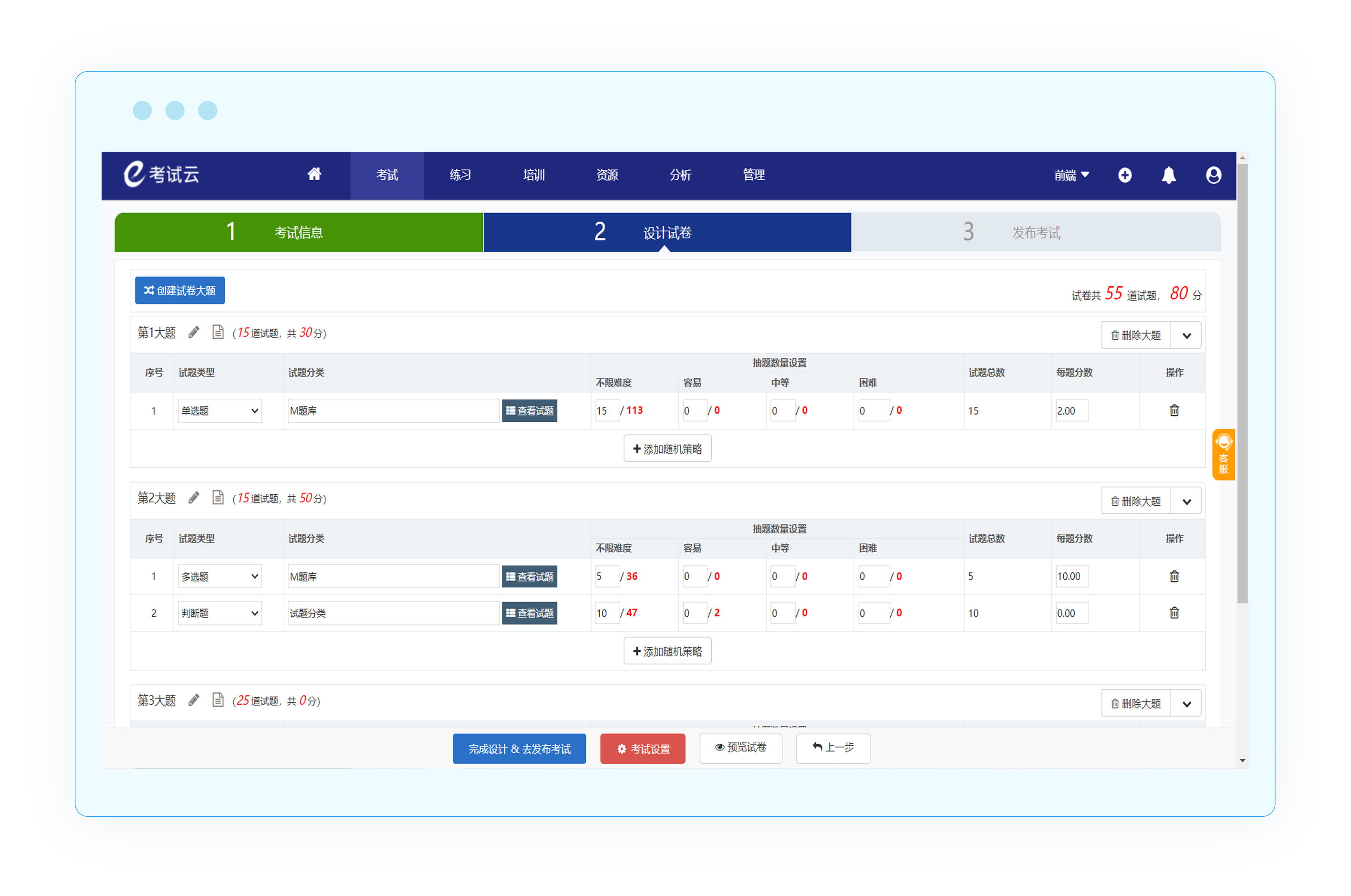Open the 单选题 question type dropdown
The width and height of the screenshot is (1351, 896).
pos(219,411)
